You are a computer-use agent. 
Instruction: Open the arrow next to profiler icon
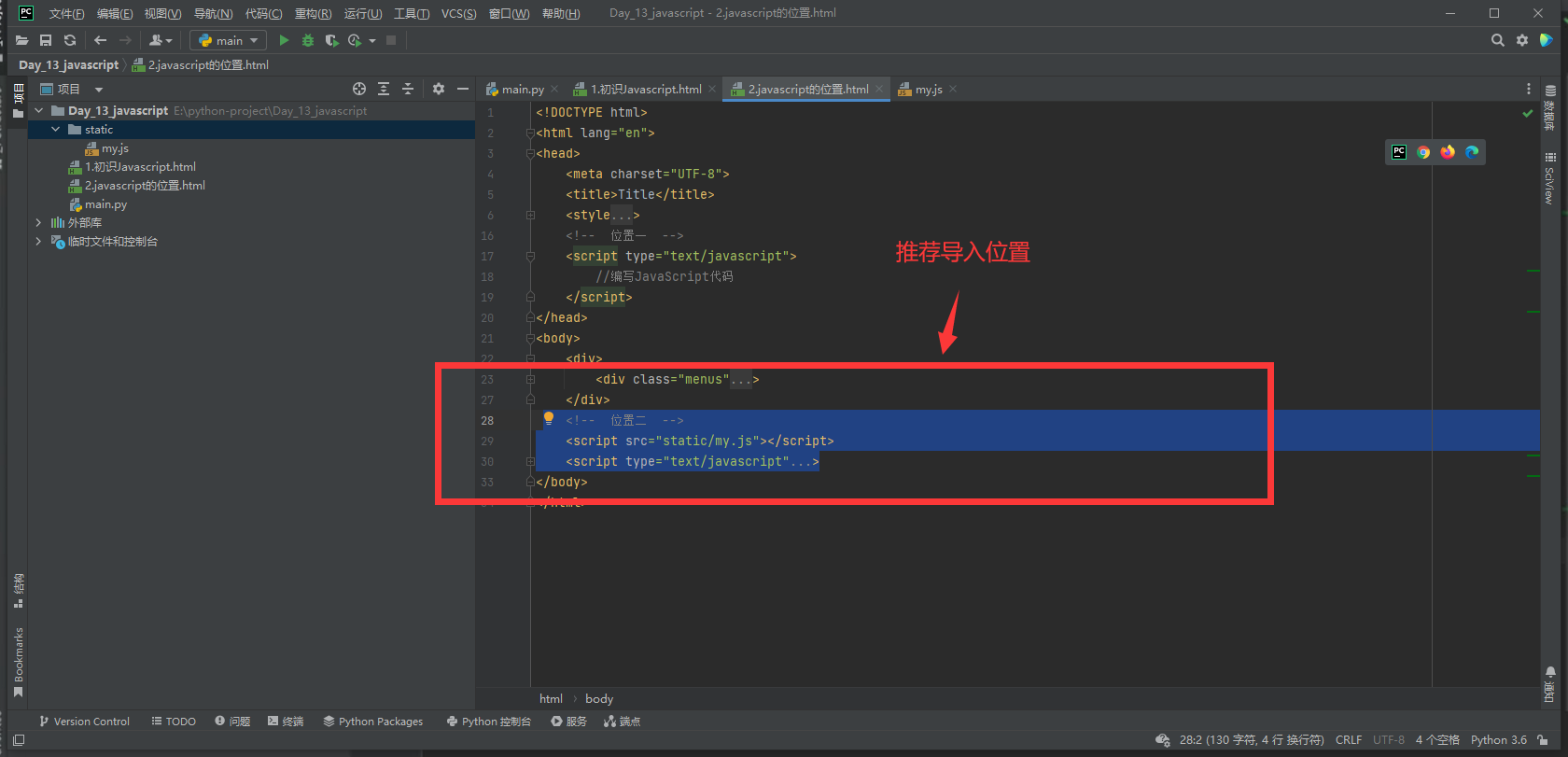tap(372, 40)
